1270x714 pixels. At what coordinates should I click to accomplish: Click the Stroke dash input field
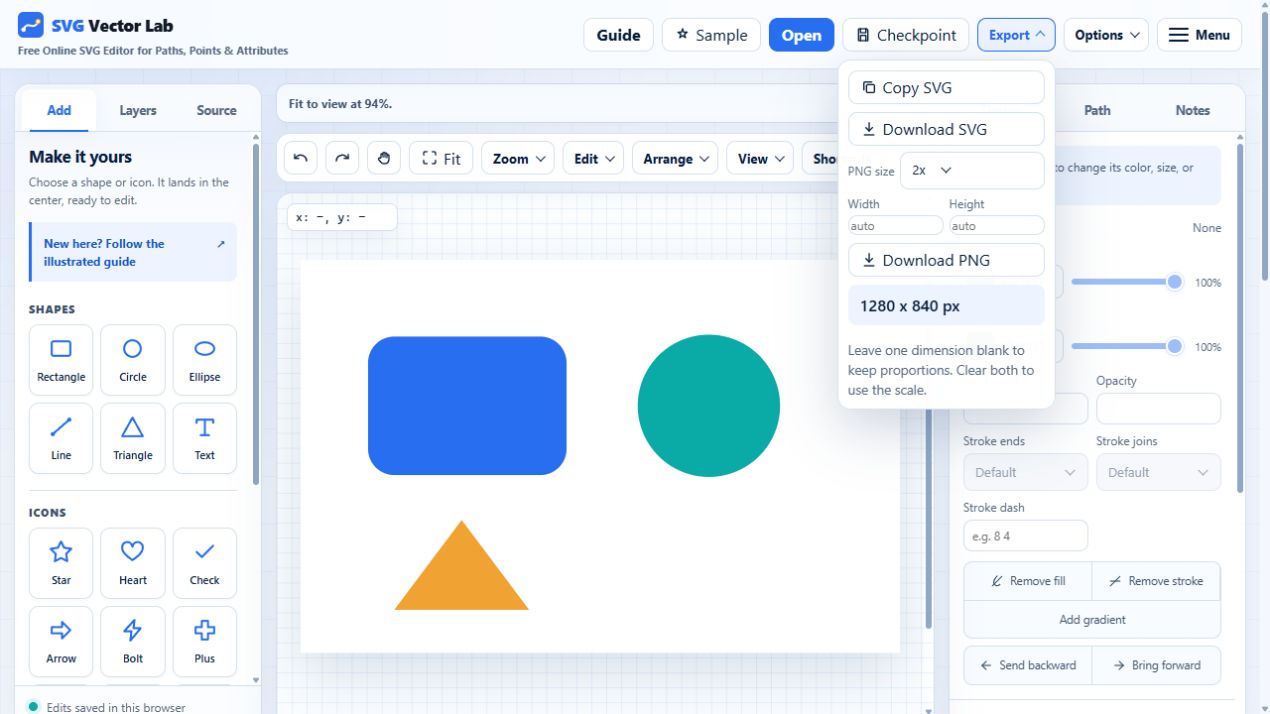click(1025, 535)
